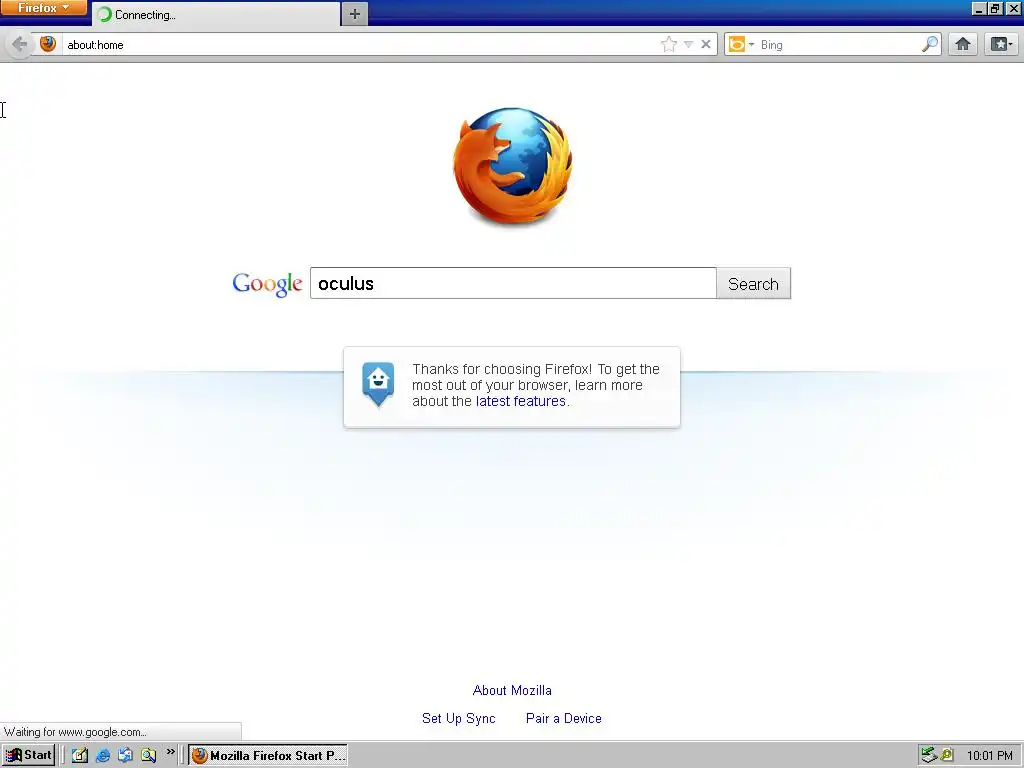
Task: Launch Internet Explorer from quick launch
Action: pyautogui.click(x=103, y=756)
